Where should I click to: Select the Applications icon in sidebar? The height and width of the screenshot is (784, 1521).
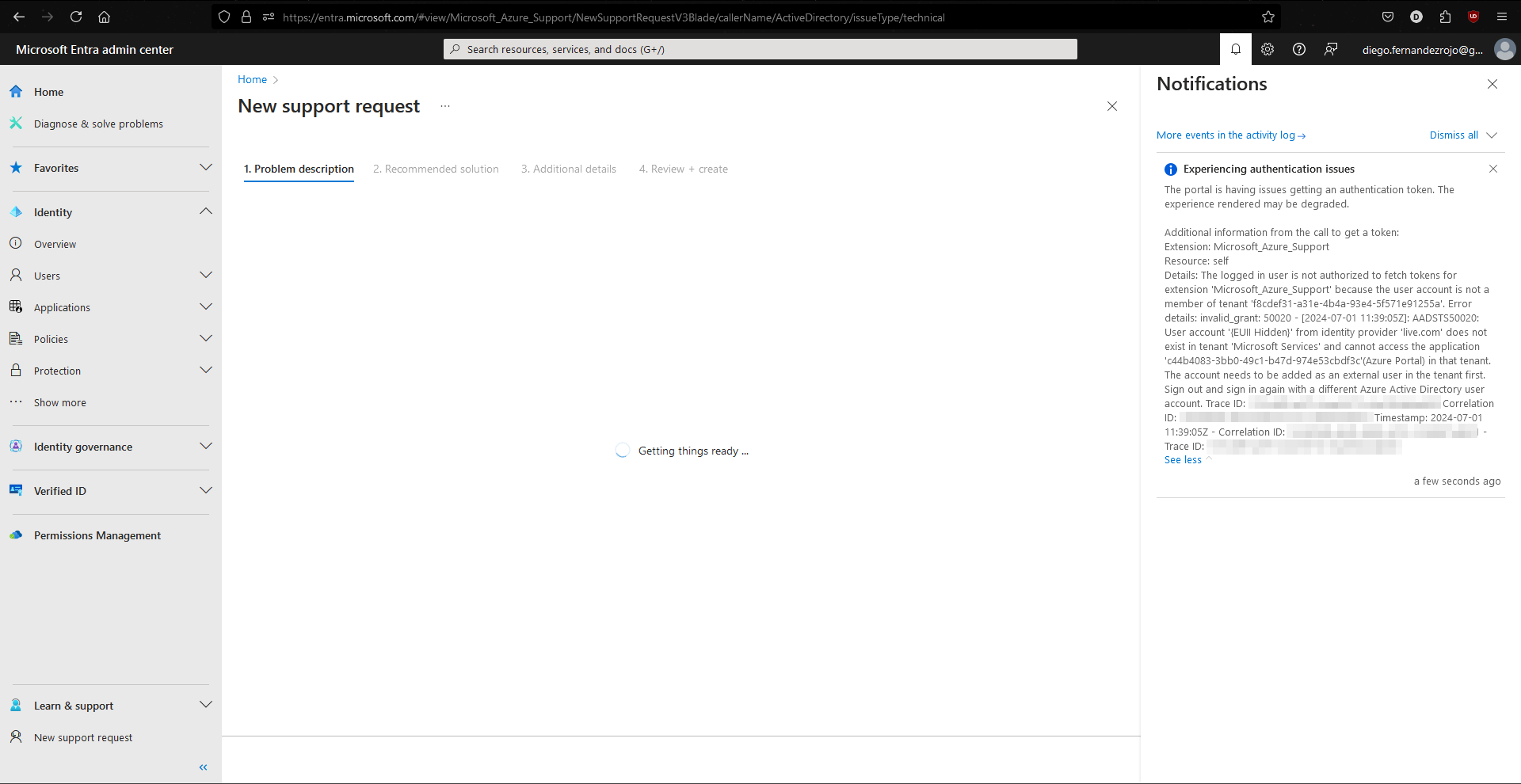click(16, 306)
